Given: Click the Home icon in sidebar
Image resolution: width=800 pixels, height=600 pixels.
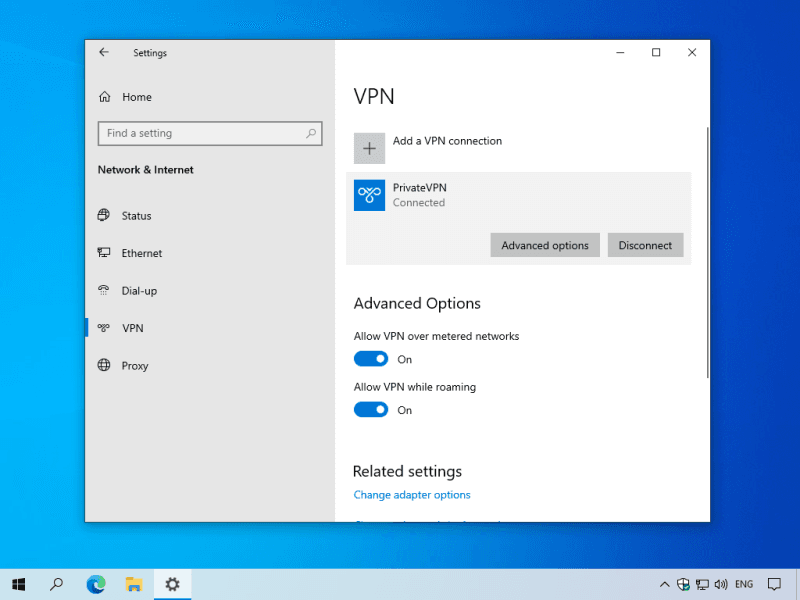Looking at the screenshot, I should click(x=104, y=97).
